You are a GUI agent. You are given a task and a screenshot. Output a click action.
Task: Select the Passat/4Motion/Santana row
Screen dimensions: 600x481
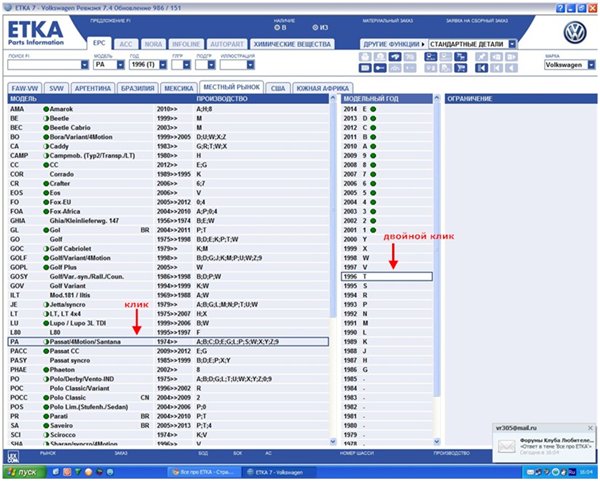pyautogui.click(x=168, y=342)
